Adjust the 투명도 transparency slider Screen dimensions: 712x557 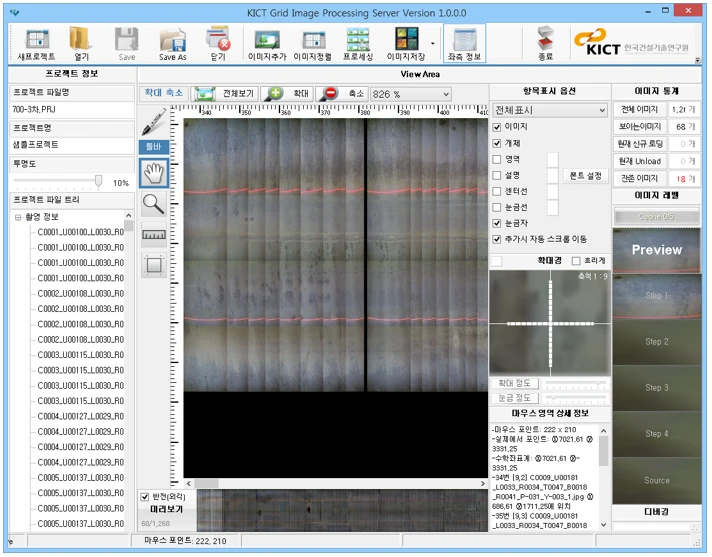[x=99, y=181]
